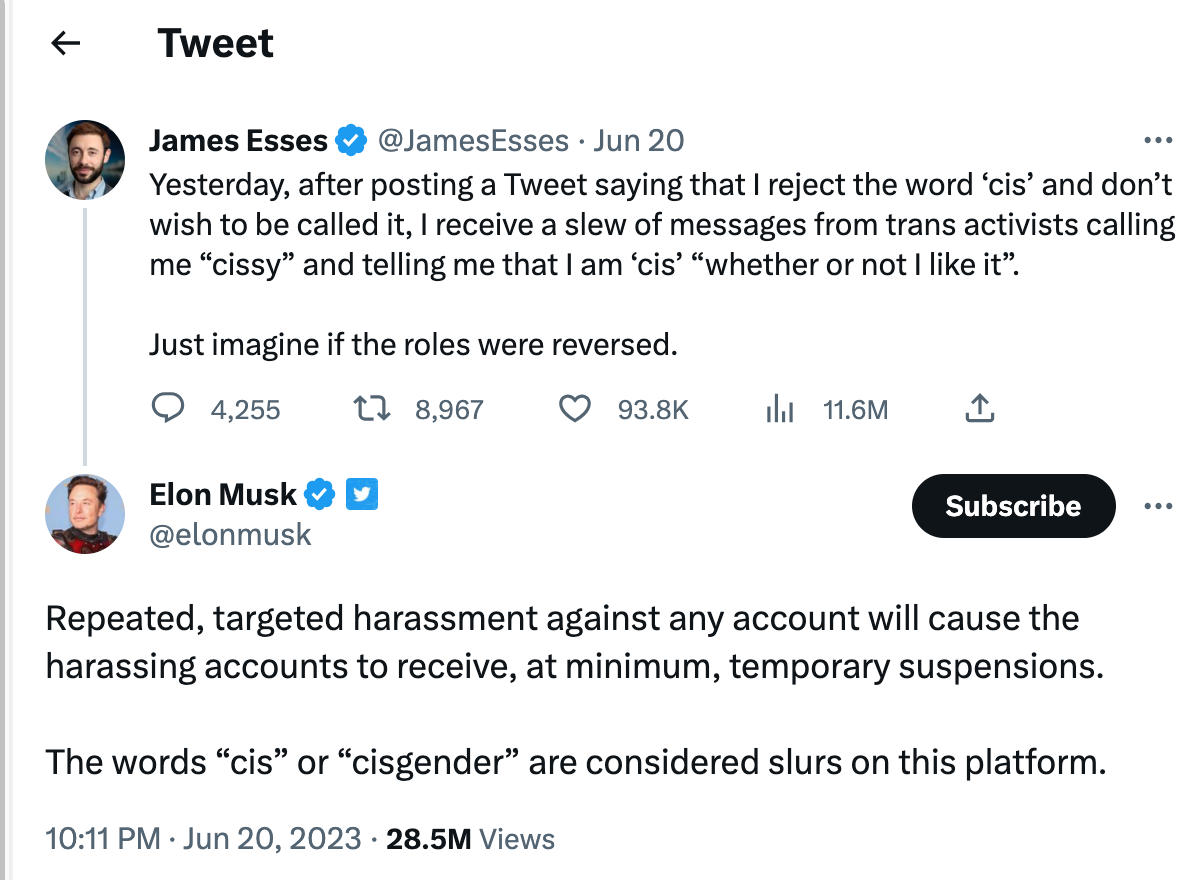This screenshot has height=880, width=1204.
Task: Open more options on James Esses tweet
Action: click(x=1157, y=140)
